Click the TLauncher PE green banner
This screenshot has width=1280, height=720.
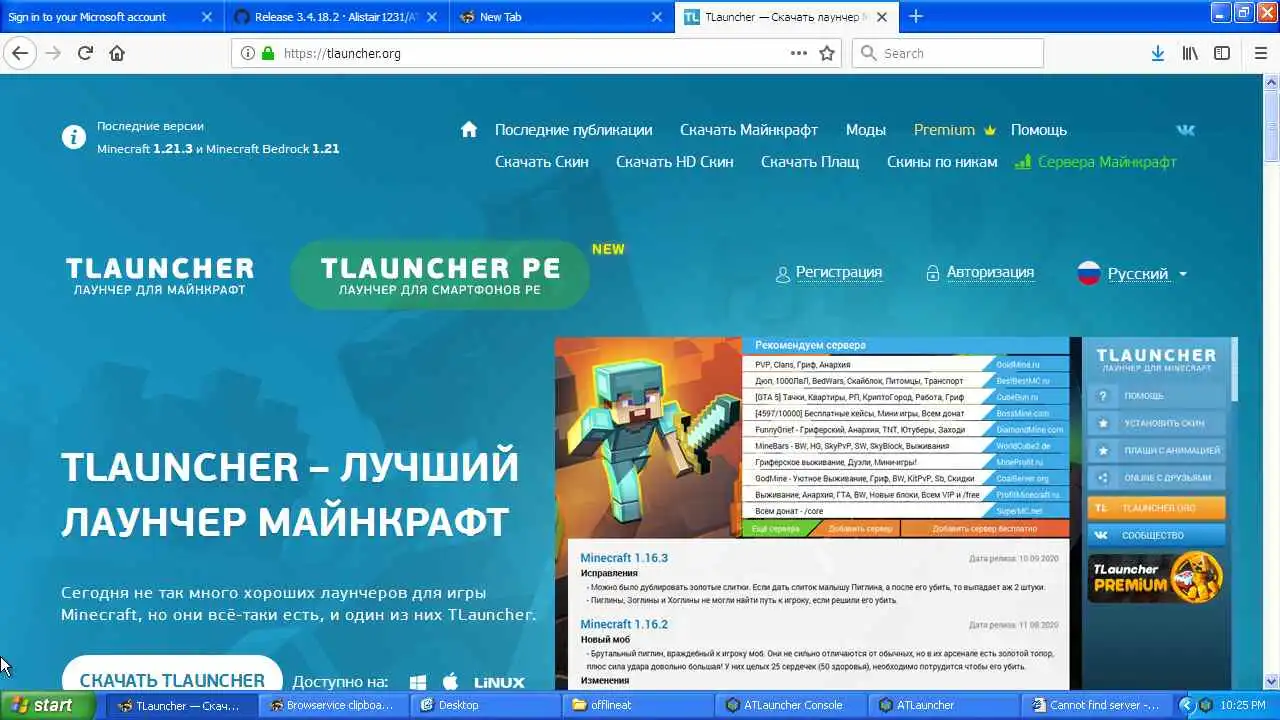tap(440, 275)
